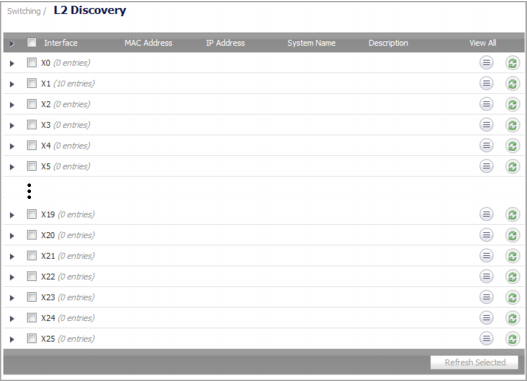Expand all rows via header arrow
Viewport: 527px width, 381px height.
coord(12,43)
